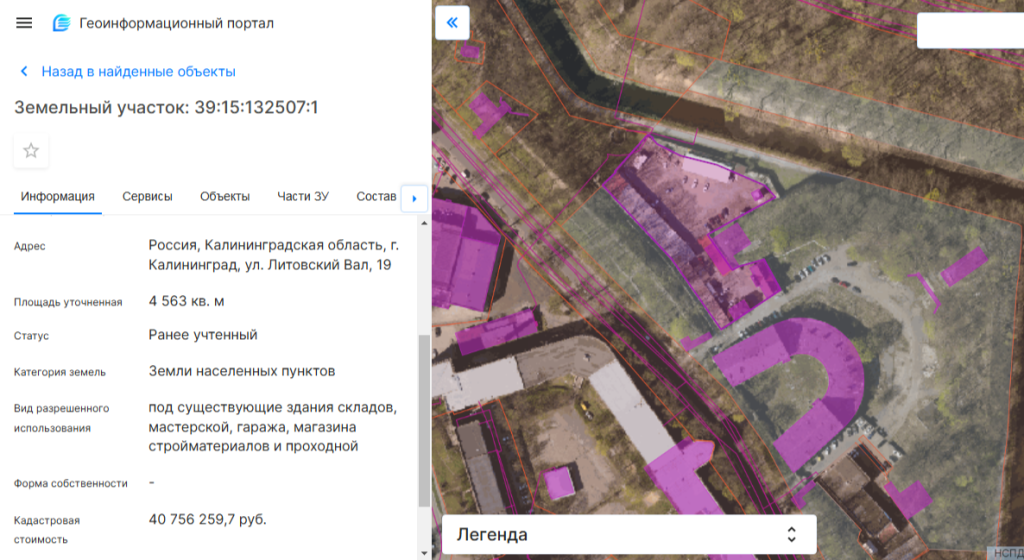Select the Части ЗУ tab
1024x560 pixels.
tap(303, 197)
